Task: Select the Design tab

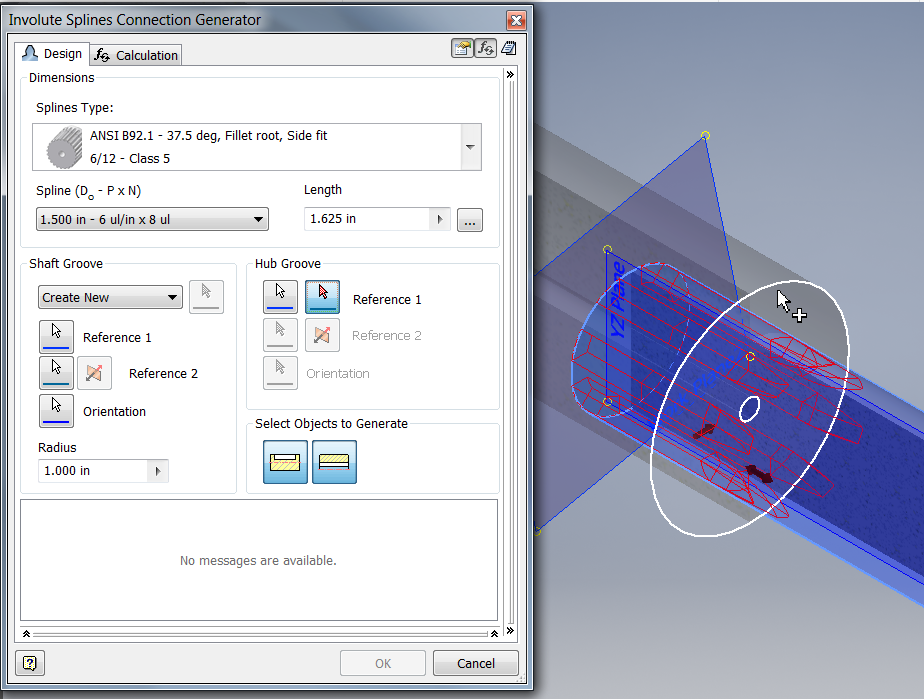Action: pyautogui.click(x=52, y=54)
